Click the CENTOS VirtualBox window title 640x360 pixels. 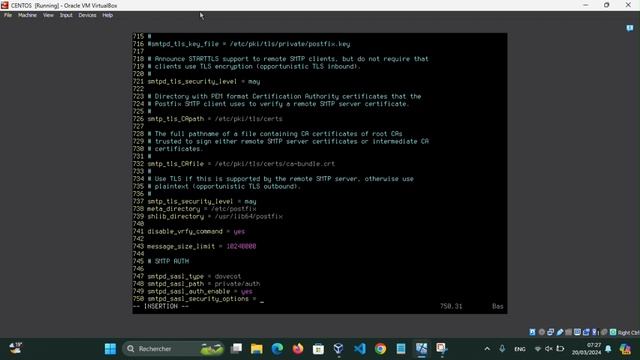tap(64, 5)
